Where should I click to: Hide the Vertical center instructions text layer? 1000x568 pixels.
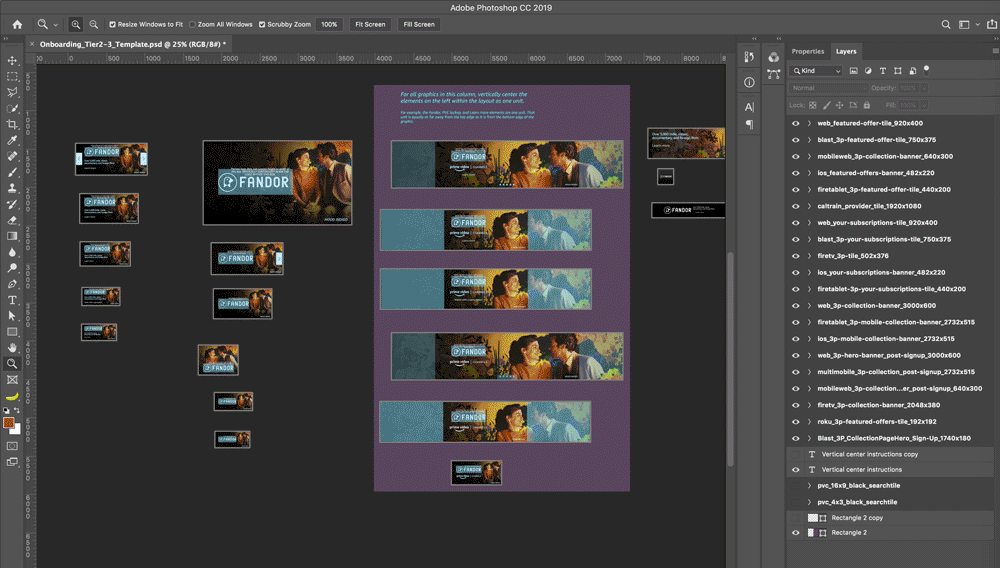coord(795,469)
